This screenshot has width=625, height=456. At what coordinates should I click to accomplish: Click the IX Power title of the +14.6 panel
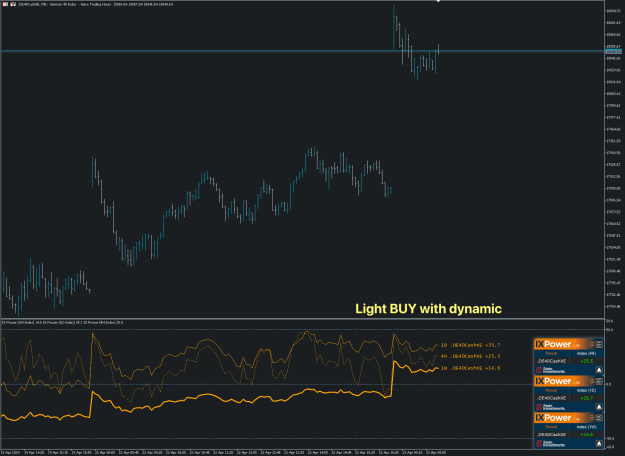click(x=553, y=418)
